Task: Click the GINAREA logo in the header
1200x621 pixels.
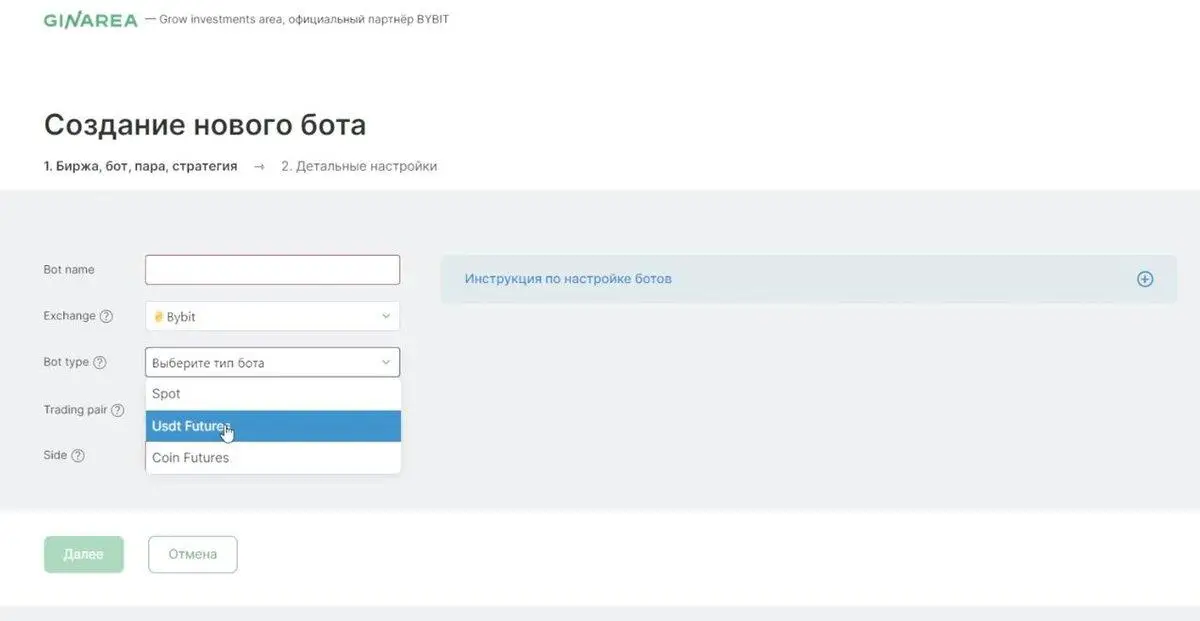Action: coord(90,18)
